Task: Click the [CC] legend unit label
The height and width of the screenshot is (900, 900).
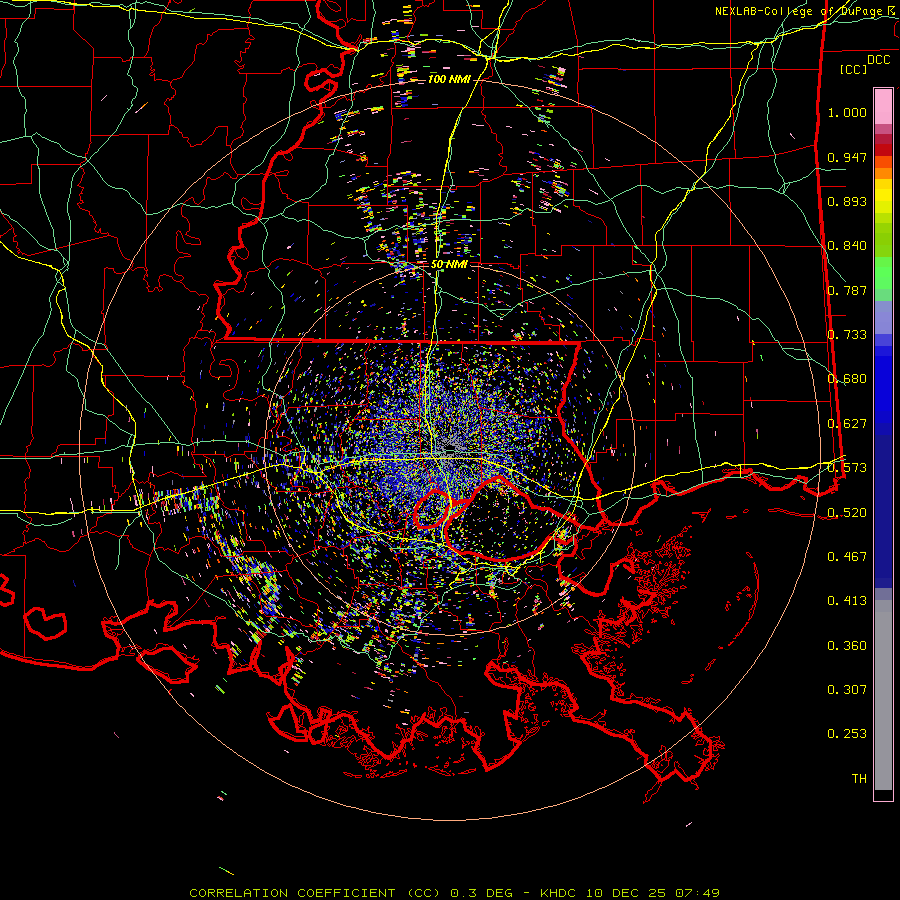Action: 853,69
